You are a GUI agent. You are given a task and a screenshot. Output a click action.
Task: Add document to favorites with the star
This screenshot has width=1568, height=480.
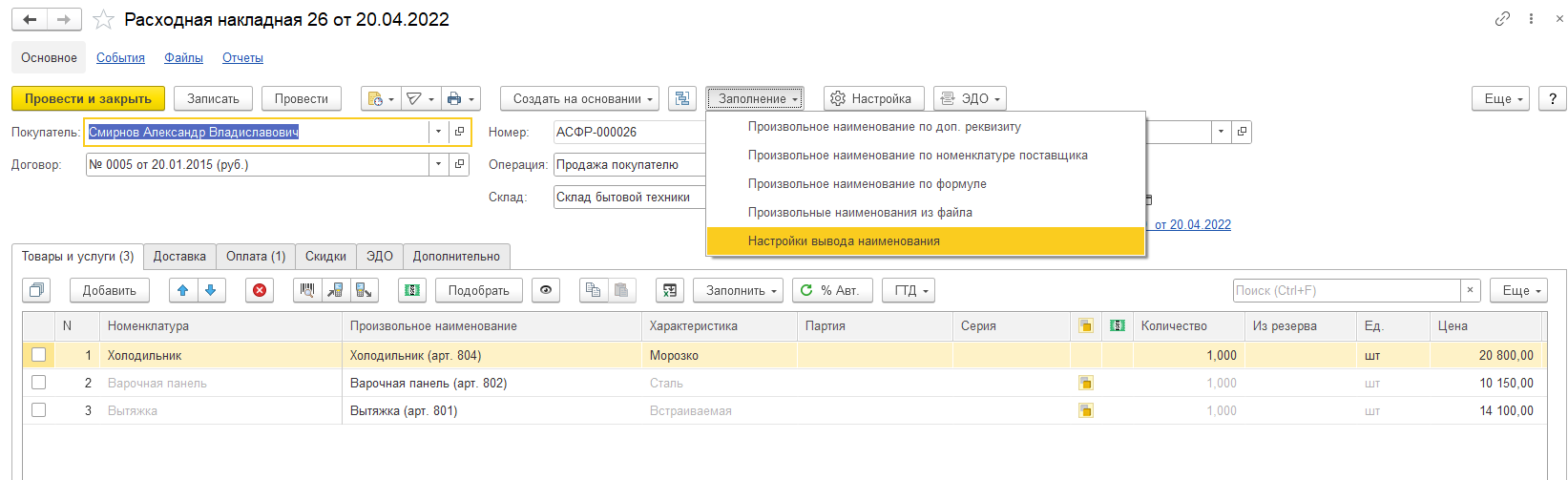pyautogui.click(x=104, y=20)
